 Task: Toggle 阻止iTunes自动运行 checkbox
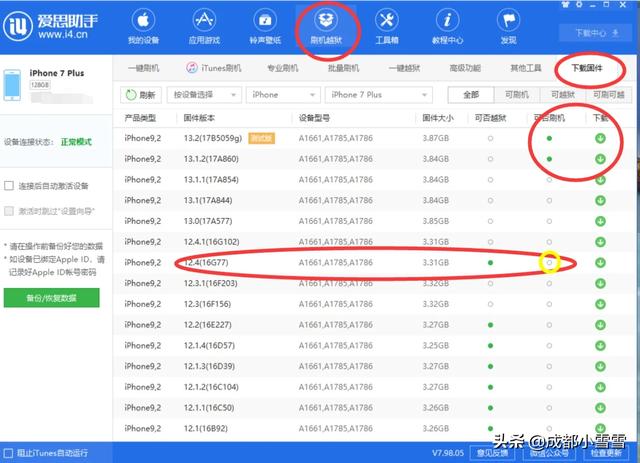point(8,453)
